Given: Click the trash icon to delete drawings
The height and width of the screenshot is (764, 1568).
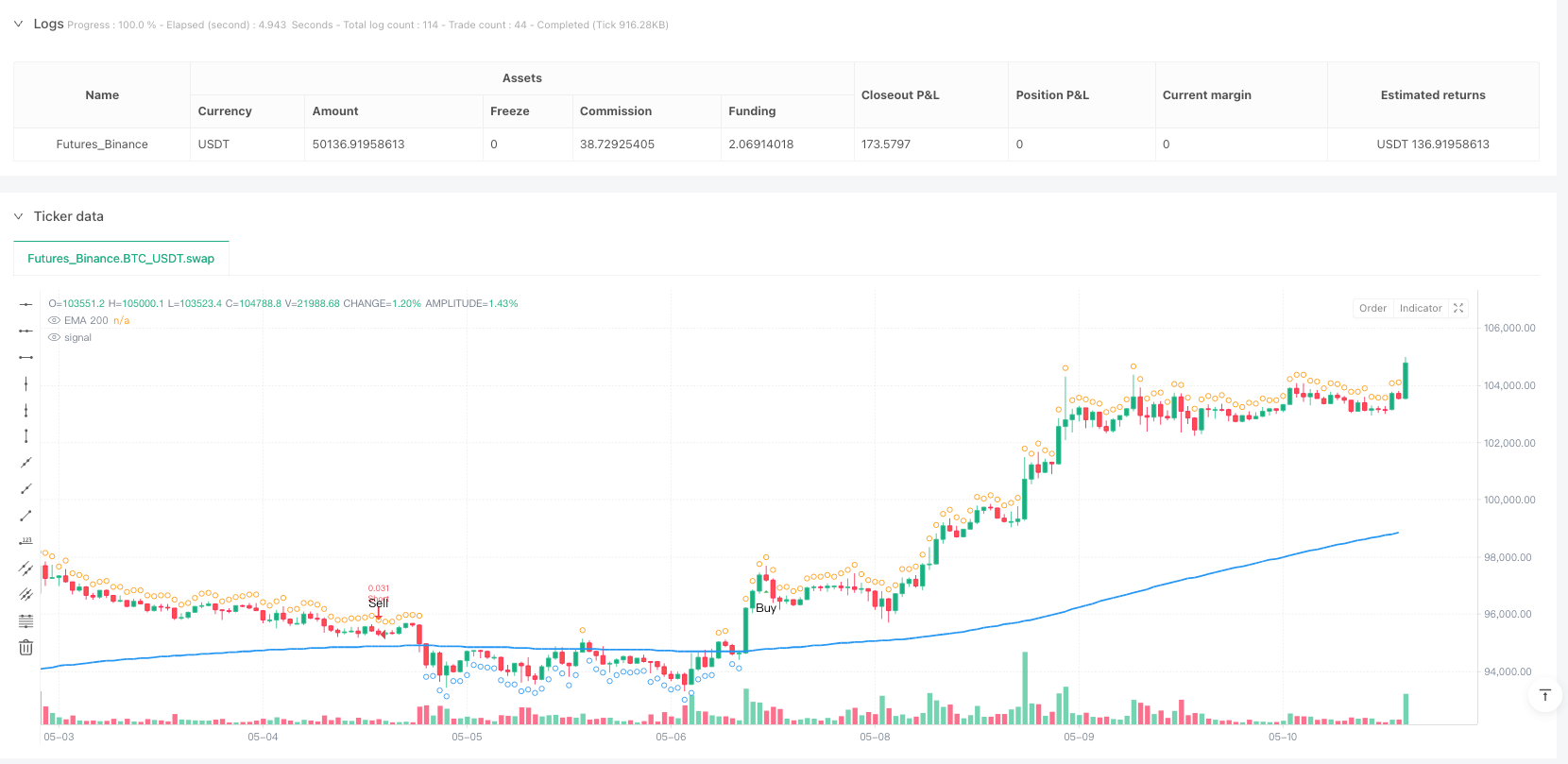Looking at the screenshot, I should pyautogui.click(x=26, y=647).
